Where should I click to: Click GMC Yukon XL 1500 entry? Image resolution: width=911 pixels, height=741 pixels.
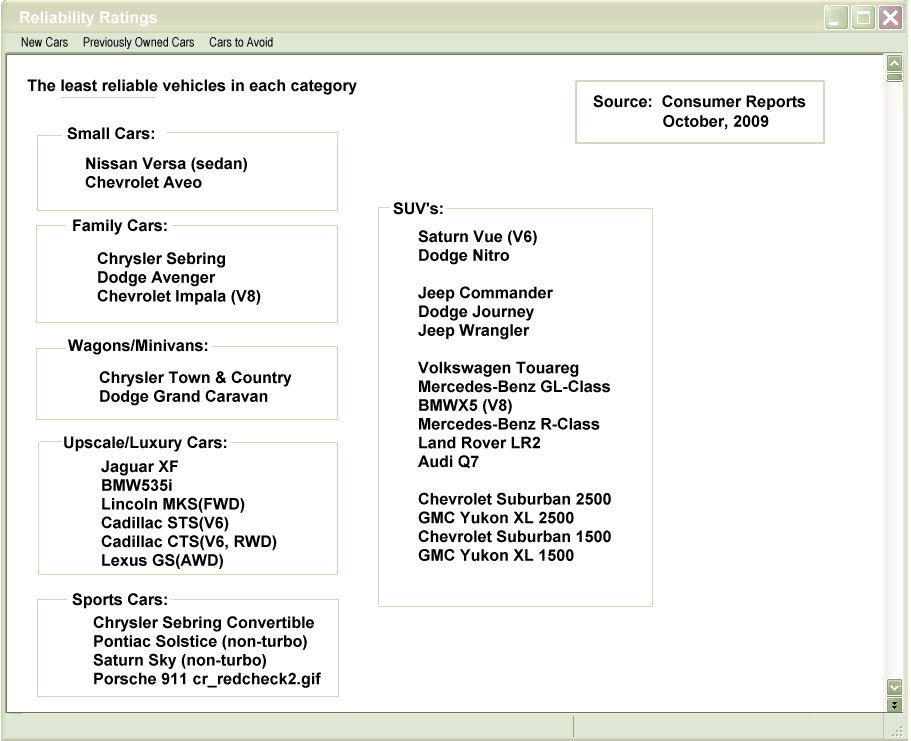(x=496, y=556)
